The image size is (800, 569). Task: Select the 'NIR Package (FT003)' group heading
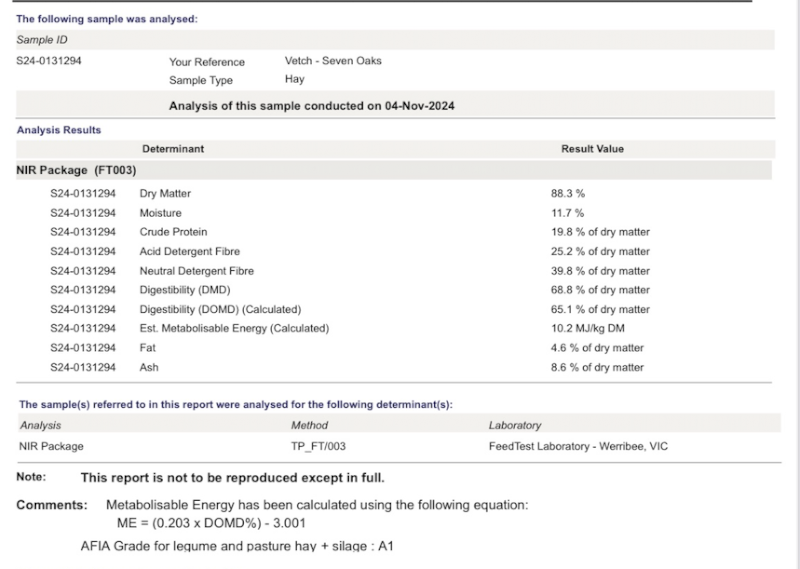point(76,170)
